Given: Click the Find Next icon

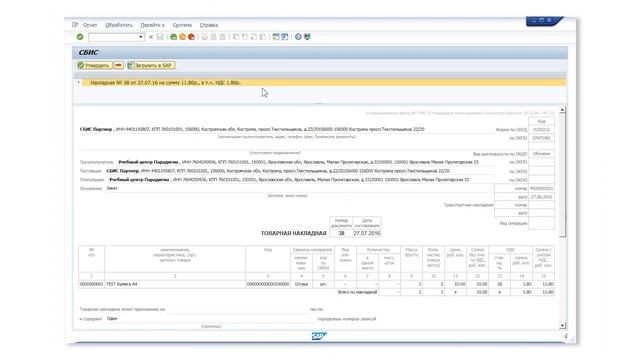Looking at the screenshot, I should 222,37.
